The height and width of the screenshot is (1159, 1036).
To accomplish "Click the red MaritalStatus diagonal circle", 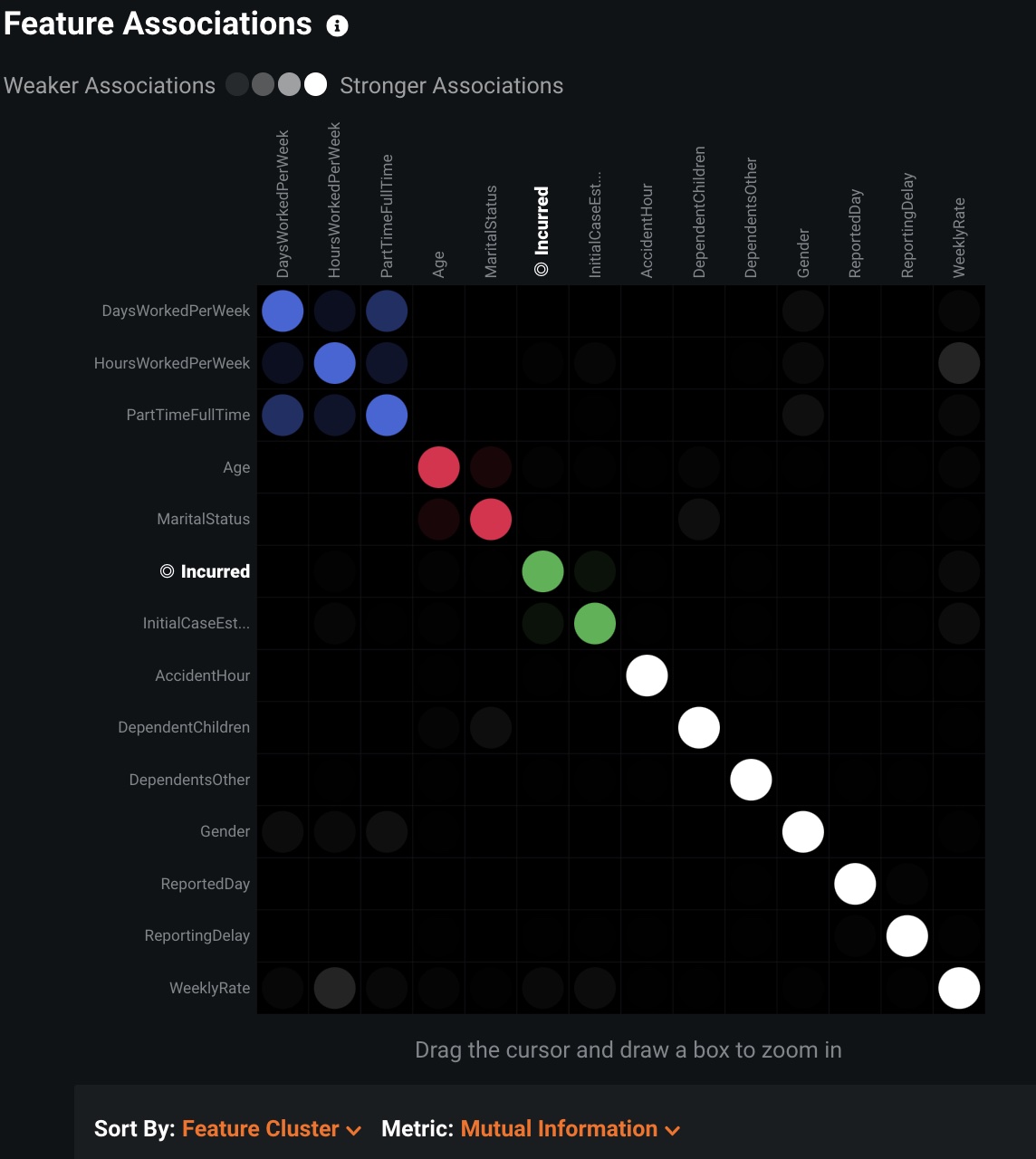I will point(491,520).
